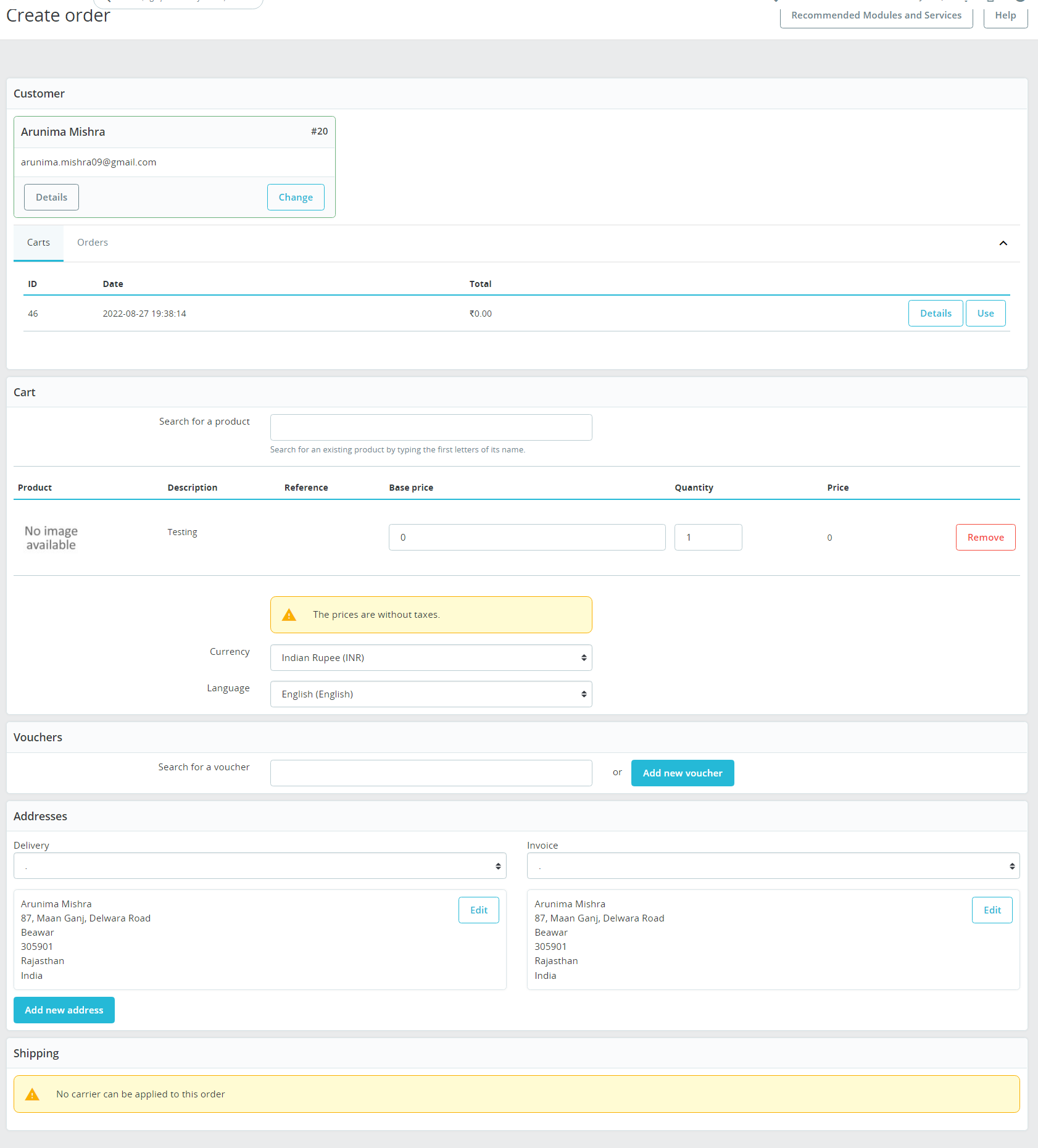Open the Invoice address dropdown
Viewport: 1038px width, 1148px height.
click(x=773, y=866)
